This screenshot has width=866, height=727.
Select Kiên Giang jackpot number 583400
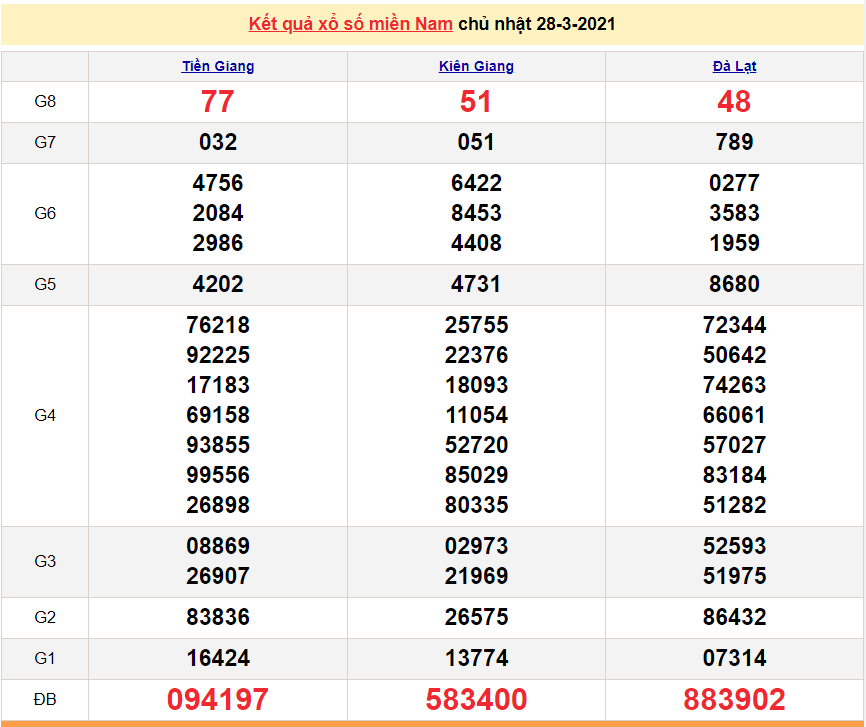pos(476,699)
